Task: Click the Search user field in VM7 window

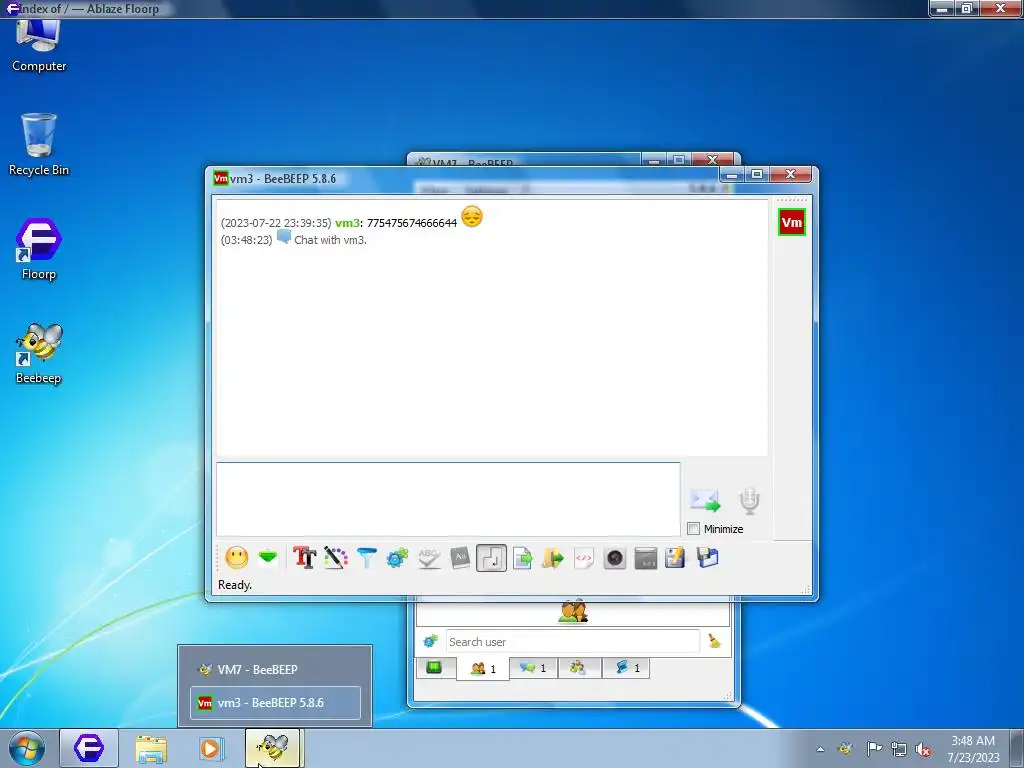Action: pos(572,642)
